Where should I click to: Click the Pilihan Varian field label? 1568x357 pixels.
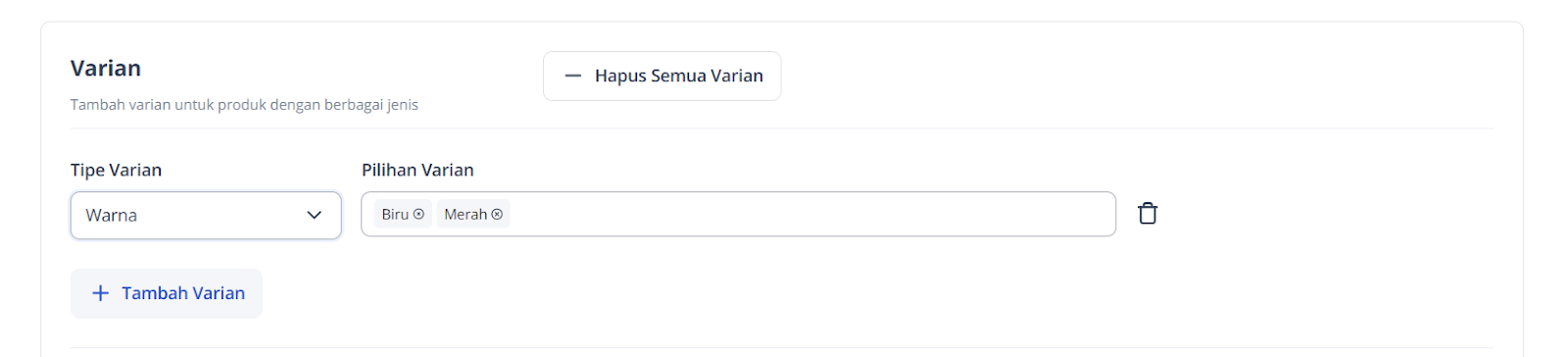coord(417,170)
